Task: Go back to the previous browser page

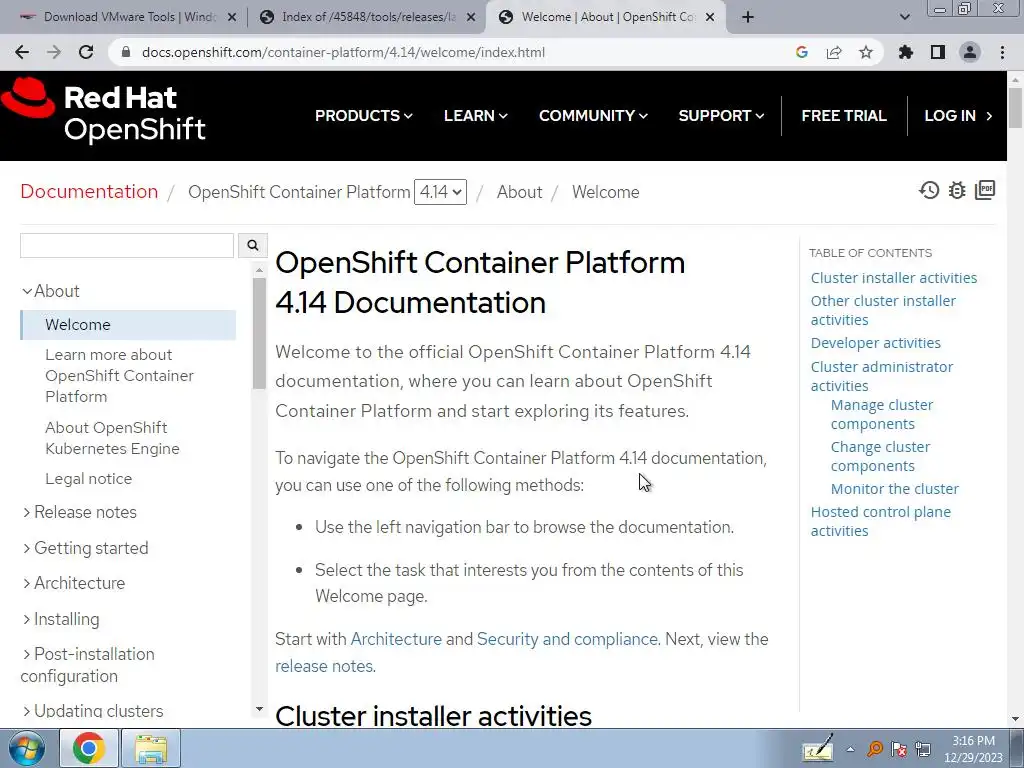Action: (22, 52)
